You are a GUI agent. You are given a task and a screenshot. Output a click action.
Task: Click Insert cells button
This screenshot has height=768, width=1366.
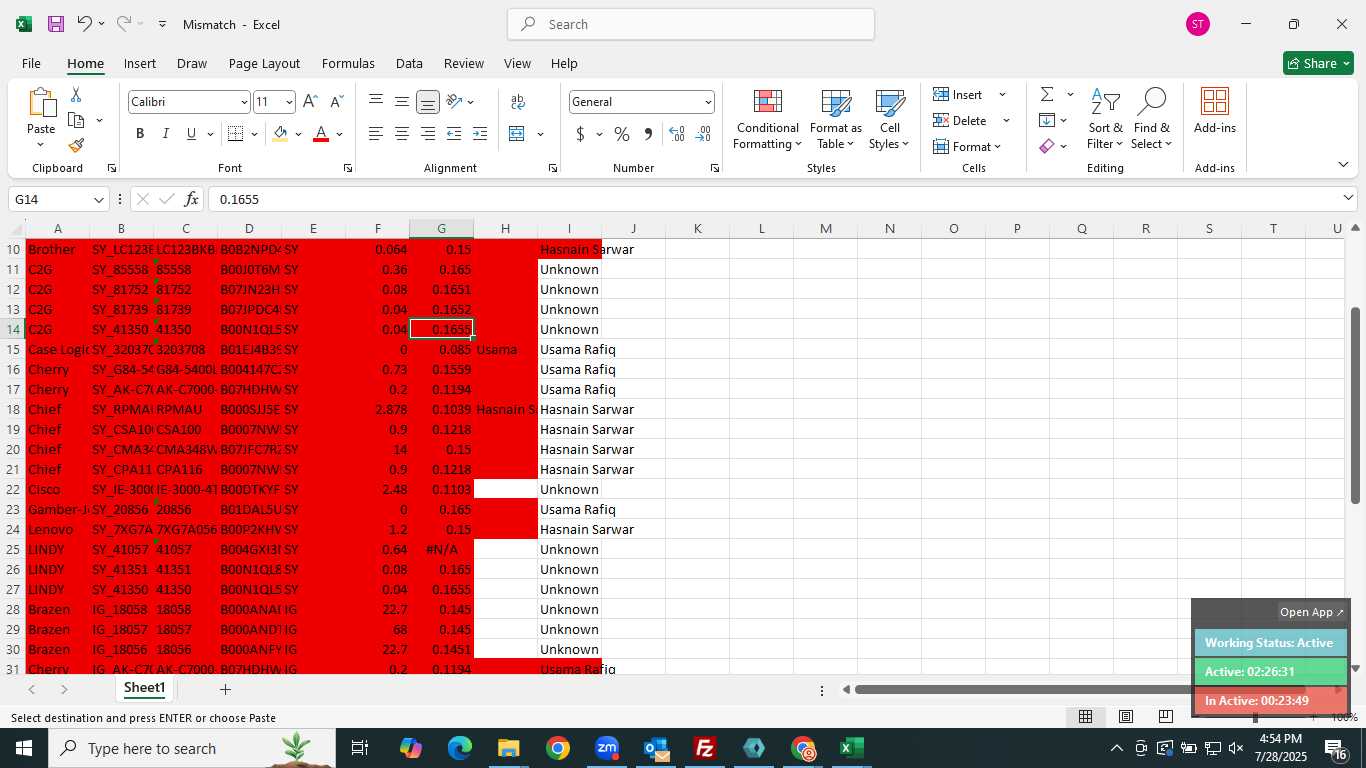(959, 94)
